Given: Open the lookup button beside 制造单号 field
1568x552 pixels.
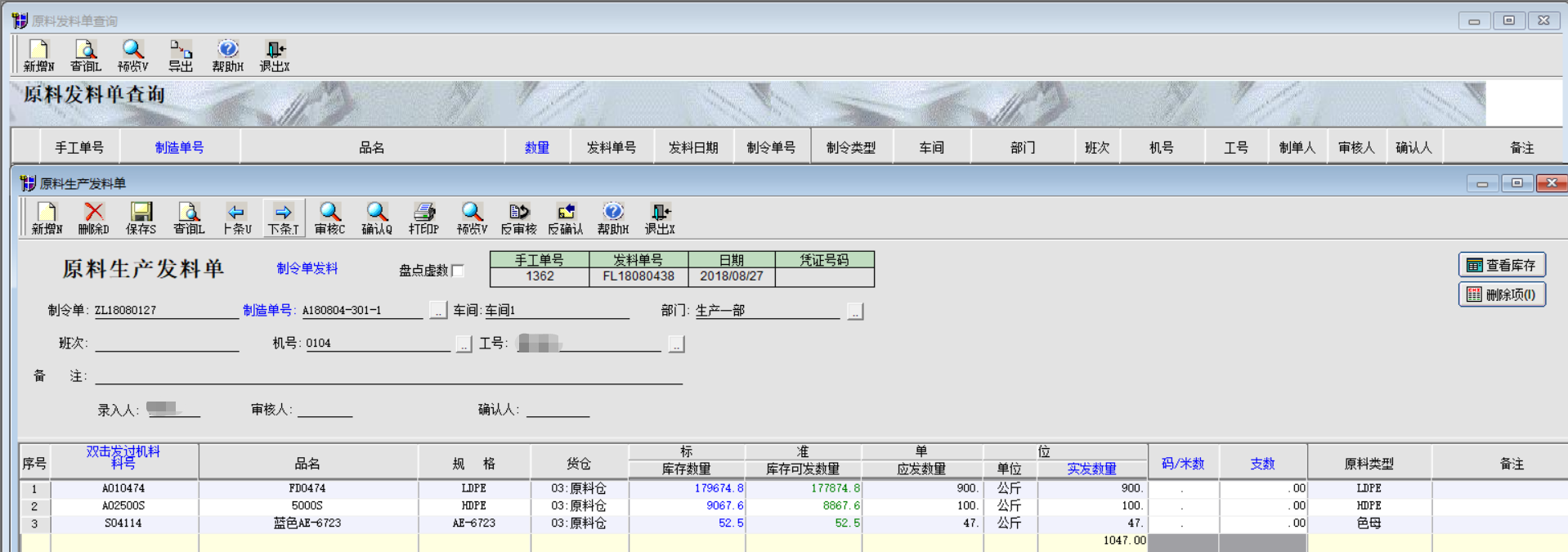Looking at the screenshot, I should [x=438, y=311].
